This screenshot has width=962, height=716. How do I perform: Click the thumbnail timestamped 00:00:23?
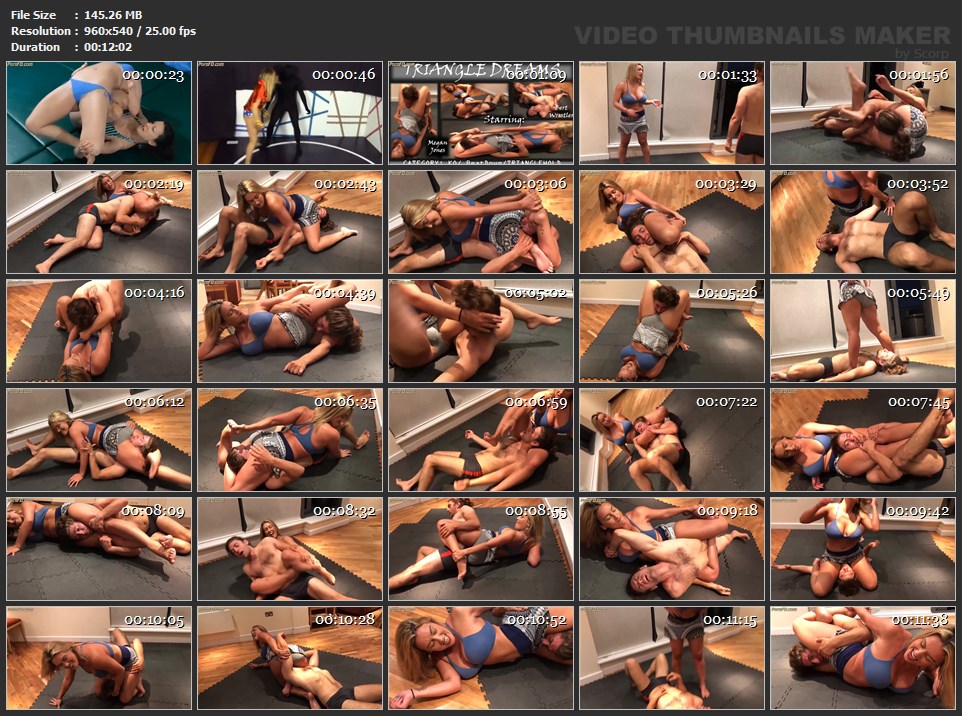[x=98, y=113]
